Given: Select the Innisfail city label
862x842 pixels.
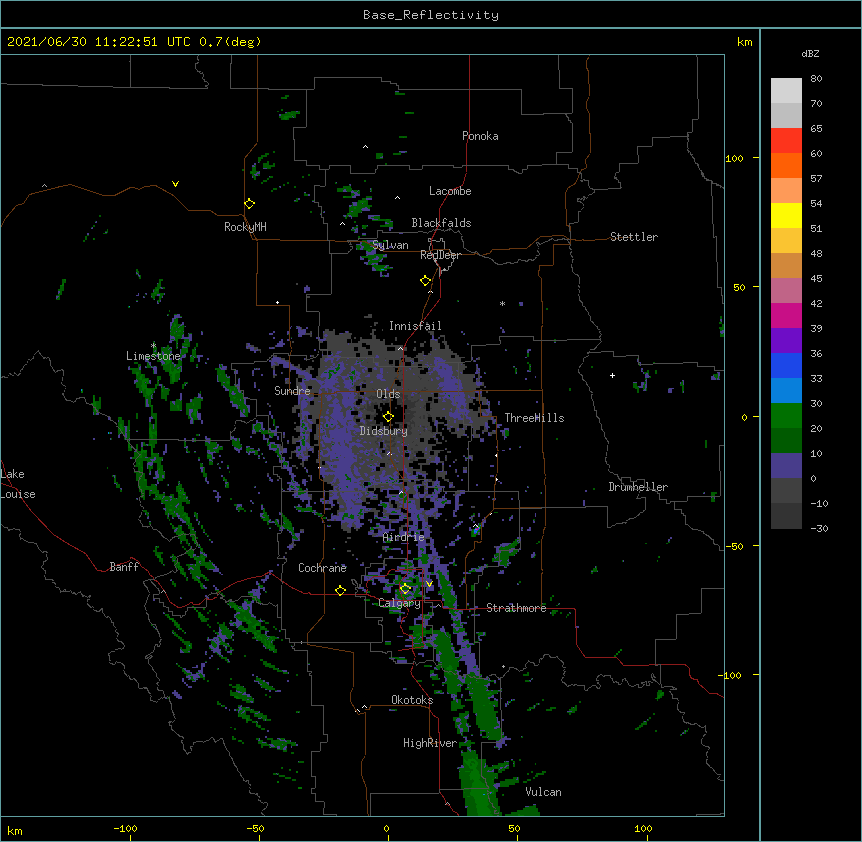Looking at the screenshot, I should [415, 326].
